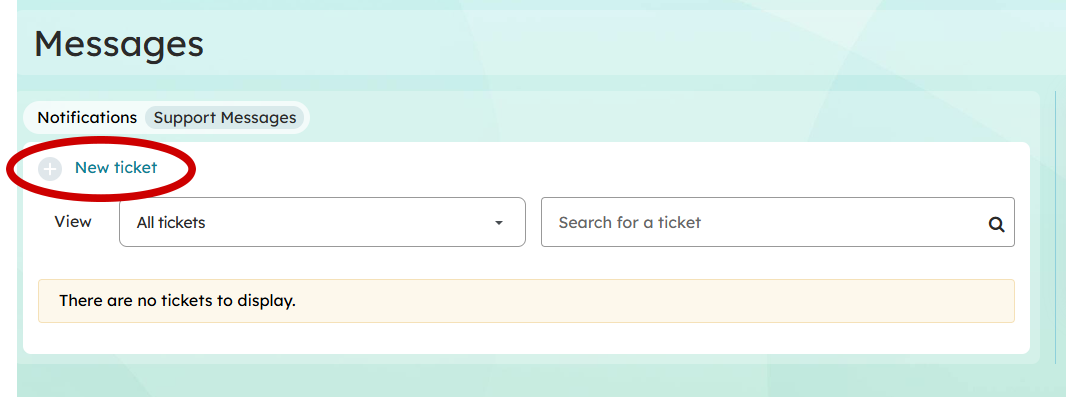This screenshot has width=1066, height=397.
Task: Click the circled New ticket text
Action: tap(116, 168)
